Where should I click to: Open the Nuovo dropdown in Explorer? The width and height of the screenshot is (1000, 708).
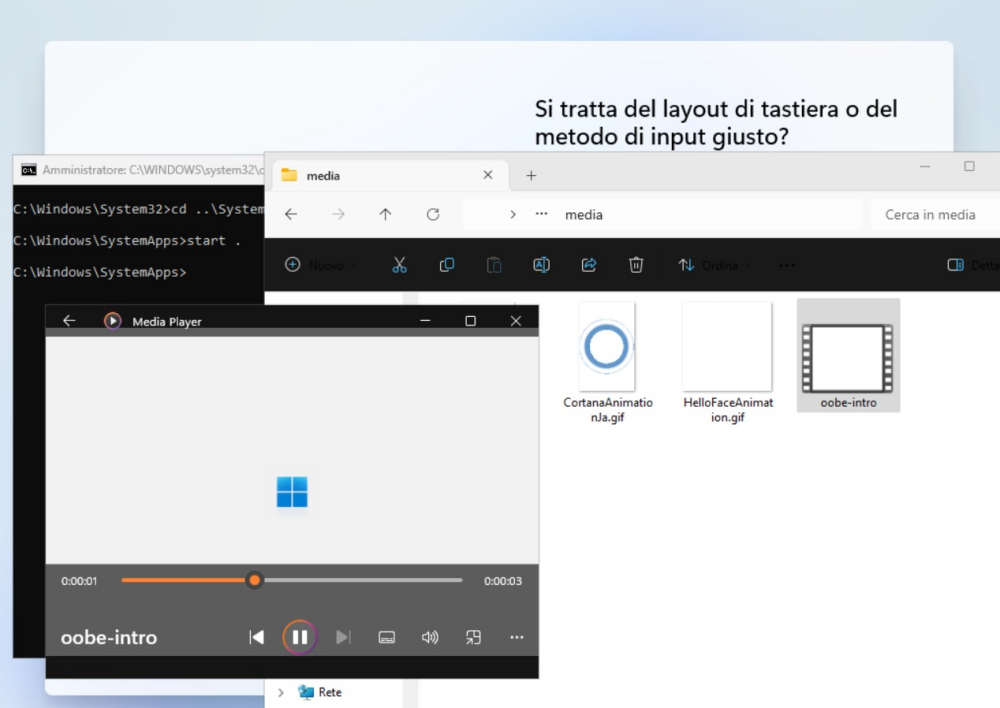point(321,265)
